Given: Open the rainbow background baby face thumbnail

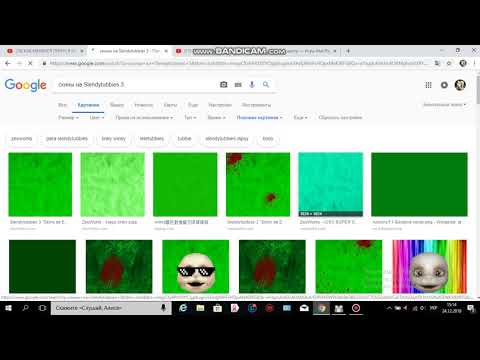Looking at the screenshot, I should (x=429, y=266).
